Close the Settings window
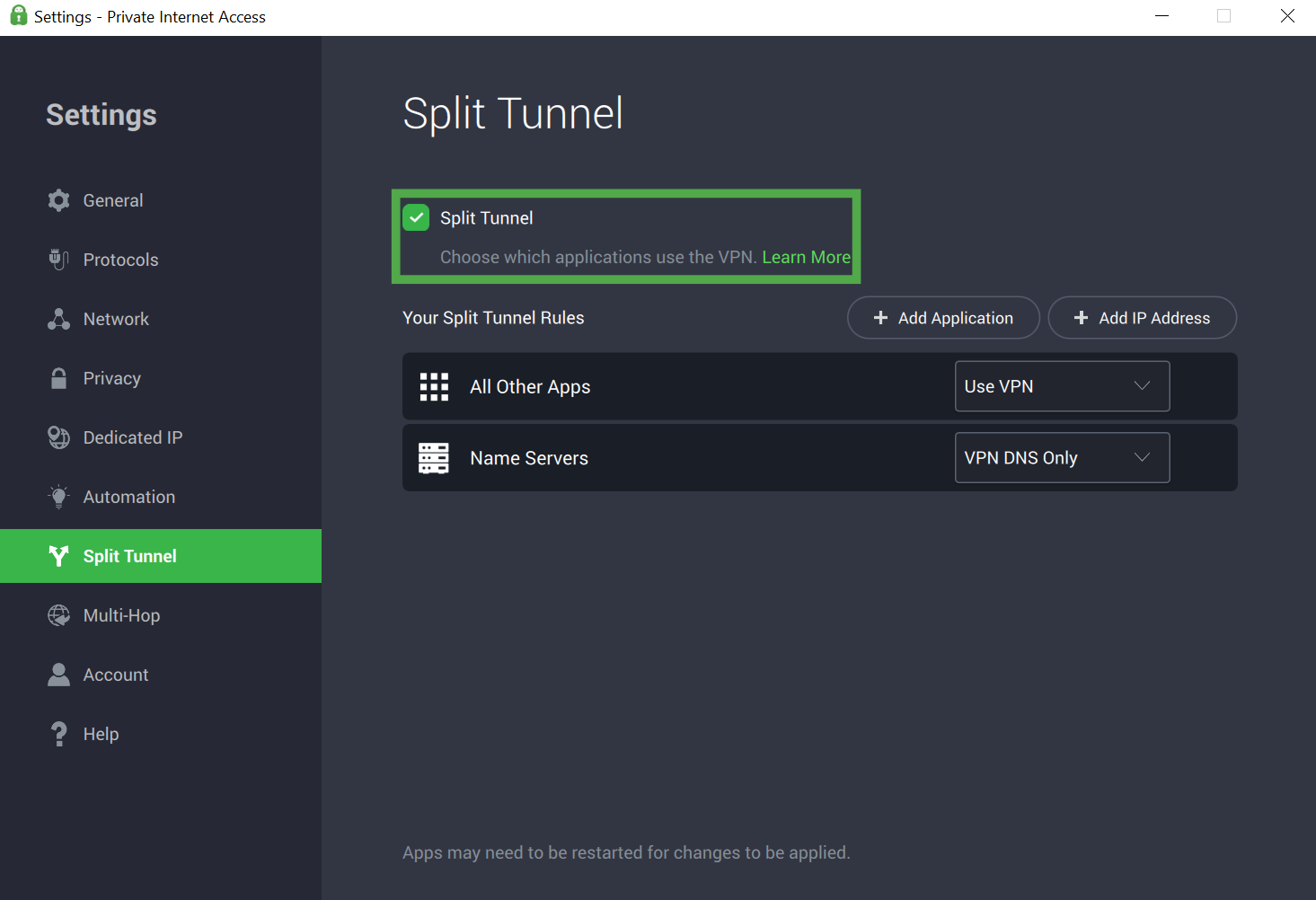 1287,16
